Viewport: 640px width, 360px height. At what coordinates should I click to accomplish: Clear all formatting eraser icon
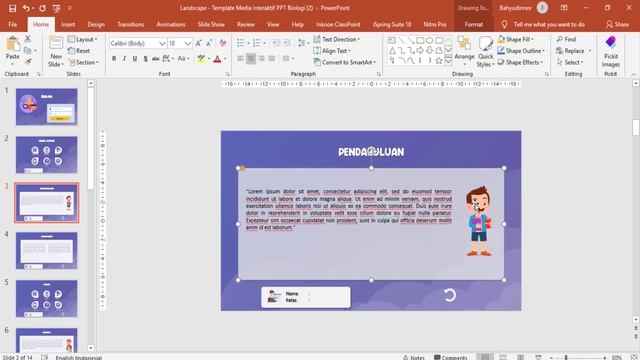(223, 43)
